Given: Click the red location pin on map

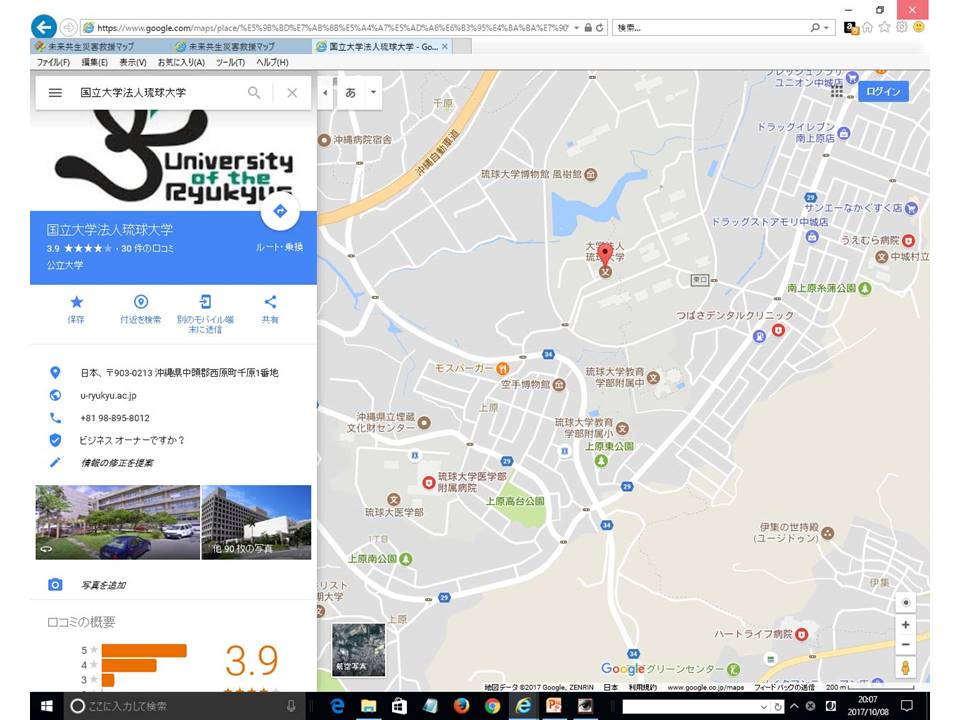Looking at the screenshot, I should click(605, 253).
